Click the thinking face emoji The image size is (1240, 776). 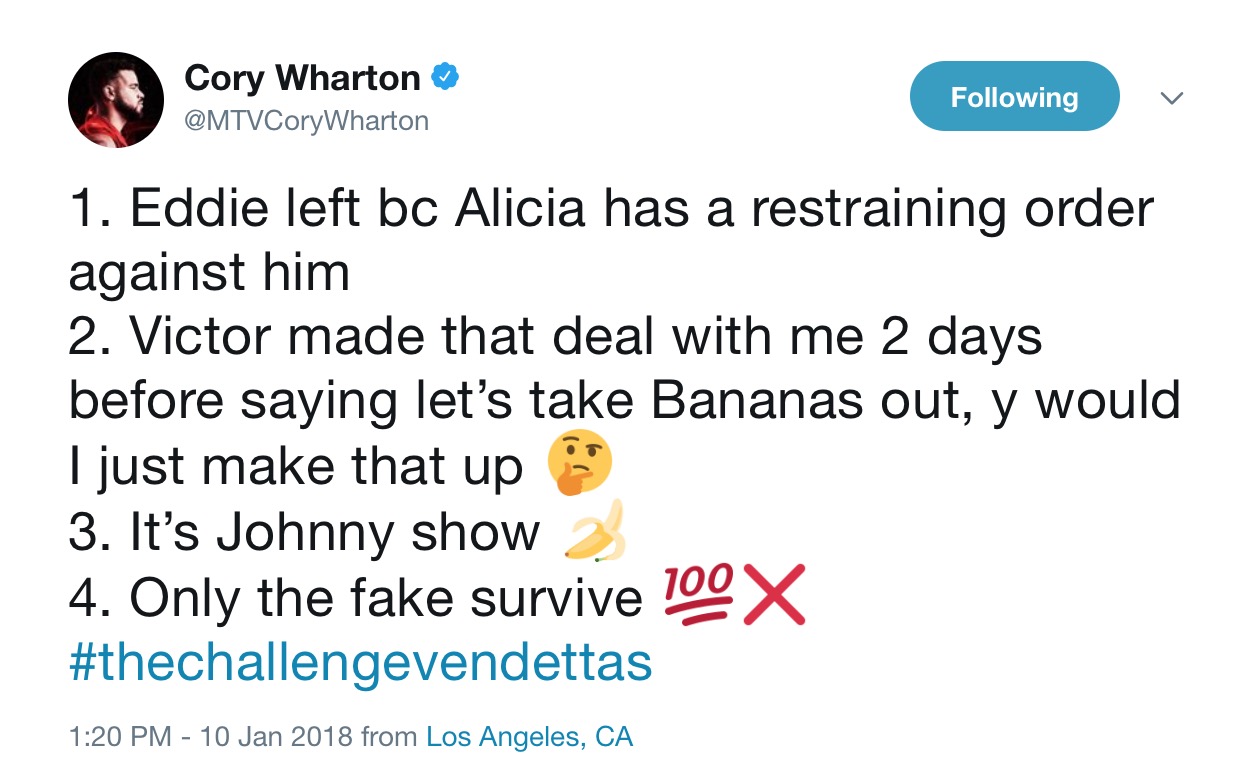pos(579,467)
